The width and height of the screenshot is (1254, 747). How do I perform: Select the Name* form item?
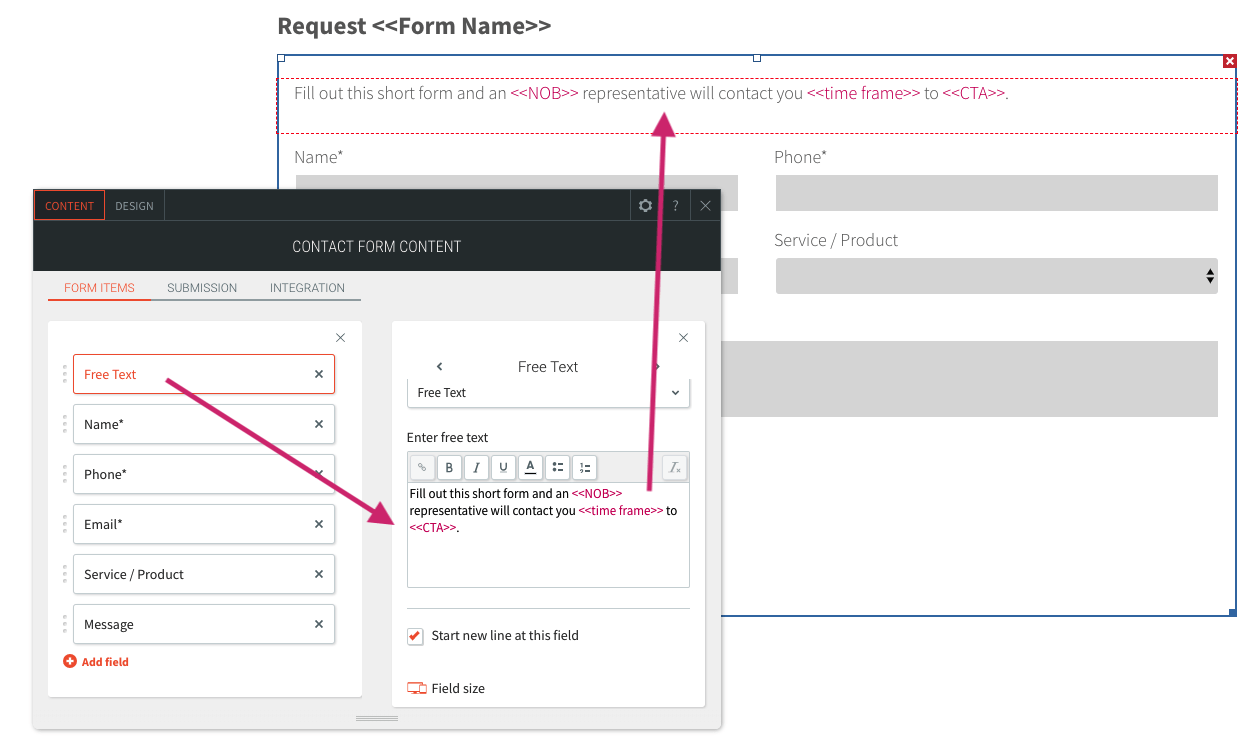204,424
